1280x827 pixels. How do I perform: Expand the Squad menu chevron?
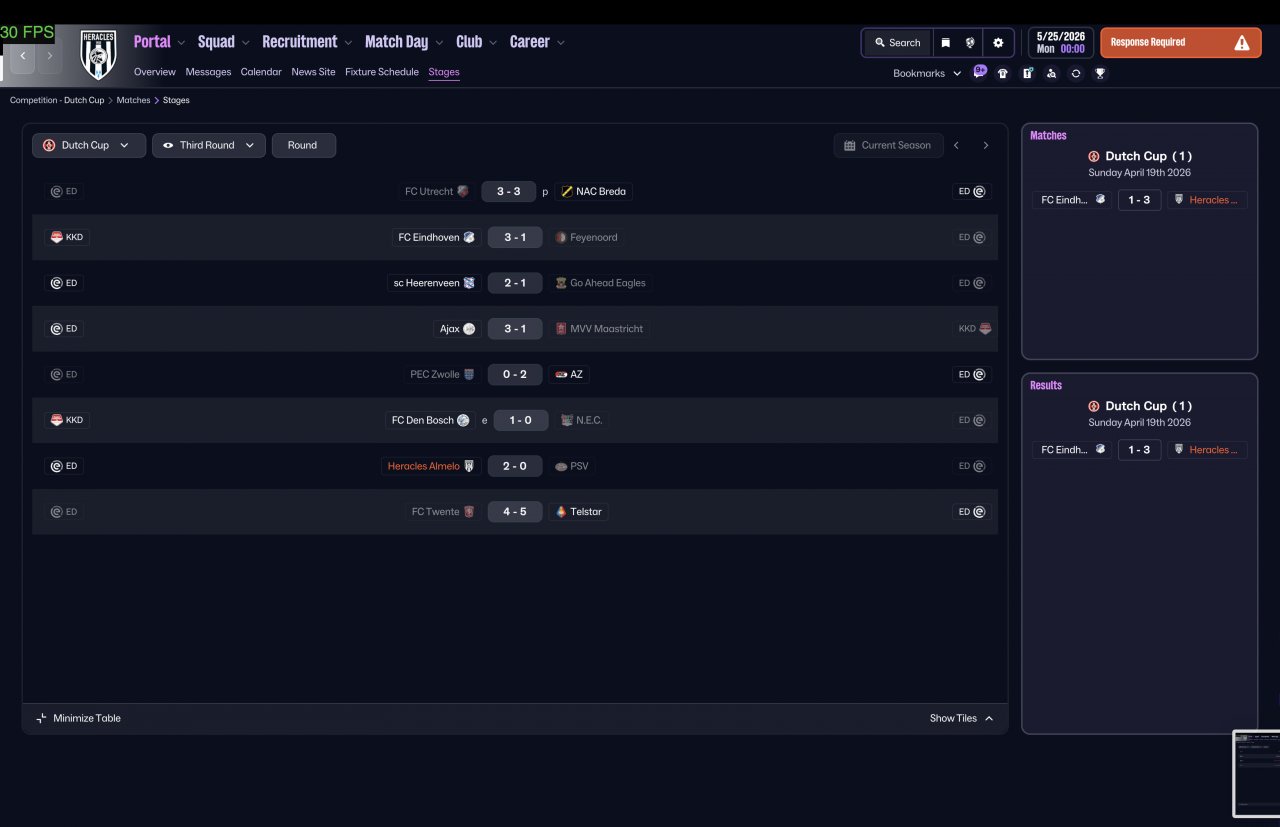pos(246,43)
